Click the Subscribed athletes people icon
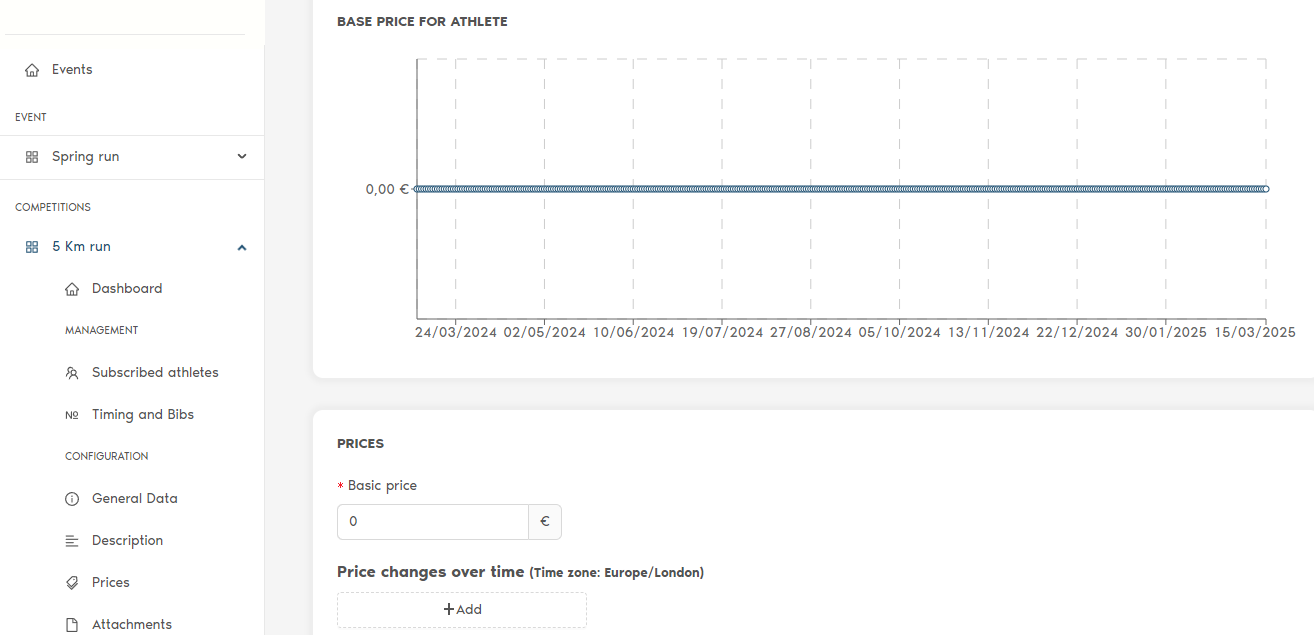Screen dimensions: 1314x635 pos(72,373)
